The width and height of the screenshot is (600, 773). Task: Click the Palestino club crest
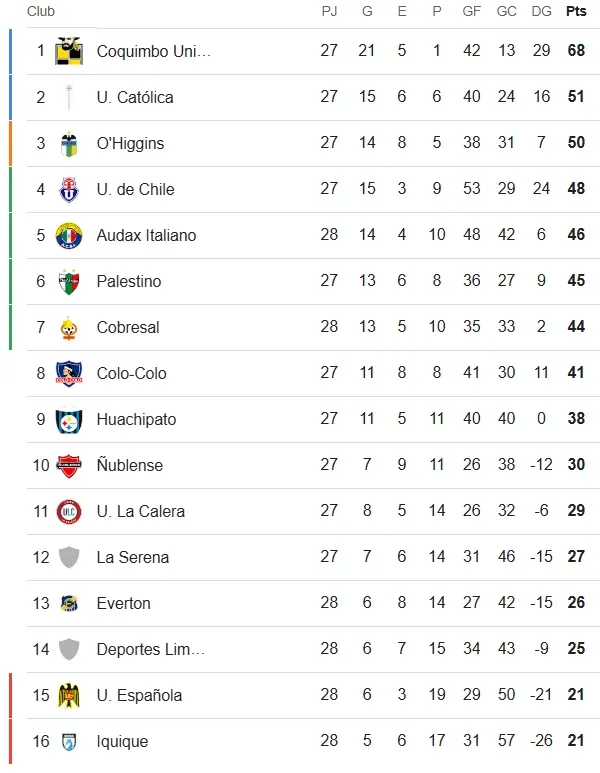pyautogui.click(x=69, y=281)
